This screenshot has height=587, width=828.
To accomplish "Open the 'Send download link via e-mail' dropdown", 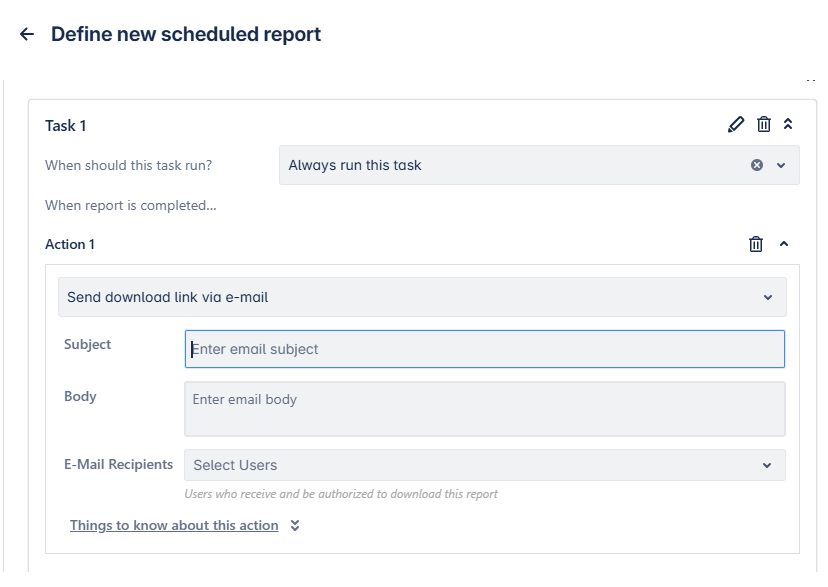I will click(x=422, y=297).
